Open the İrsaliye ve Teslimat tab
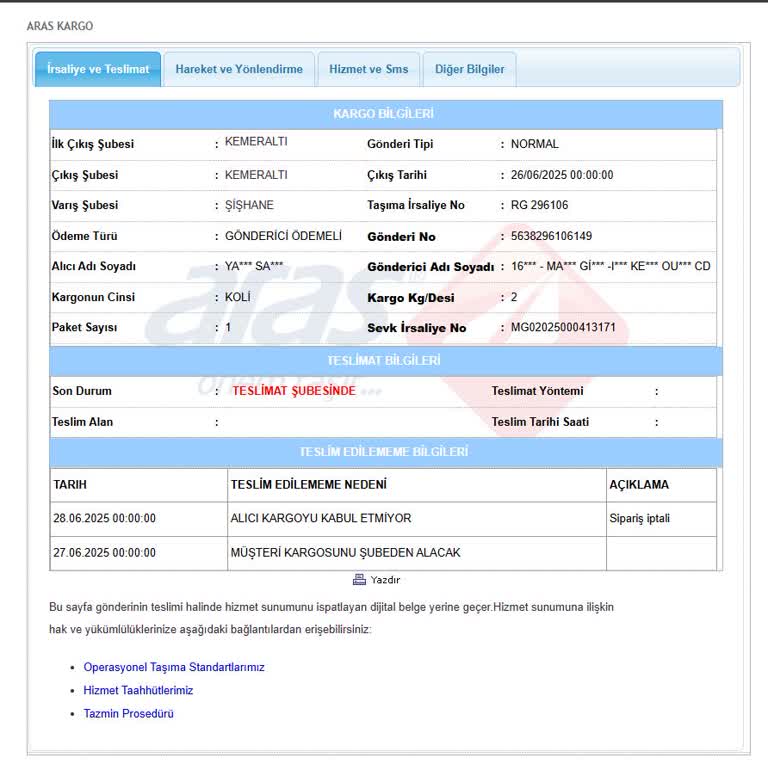 coord(98,69)
